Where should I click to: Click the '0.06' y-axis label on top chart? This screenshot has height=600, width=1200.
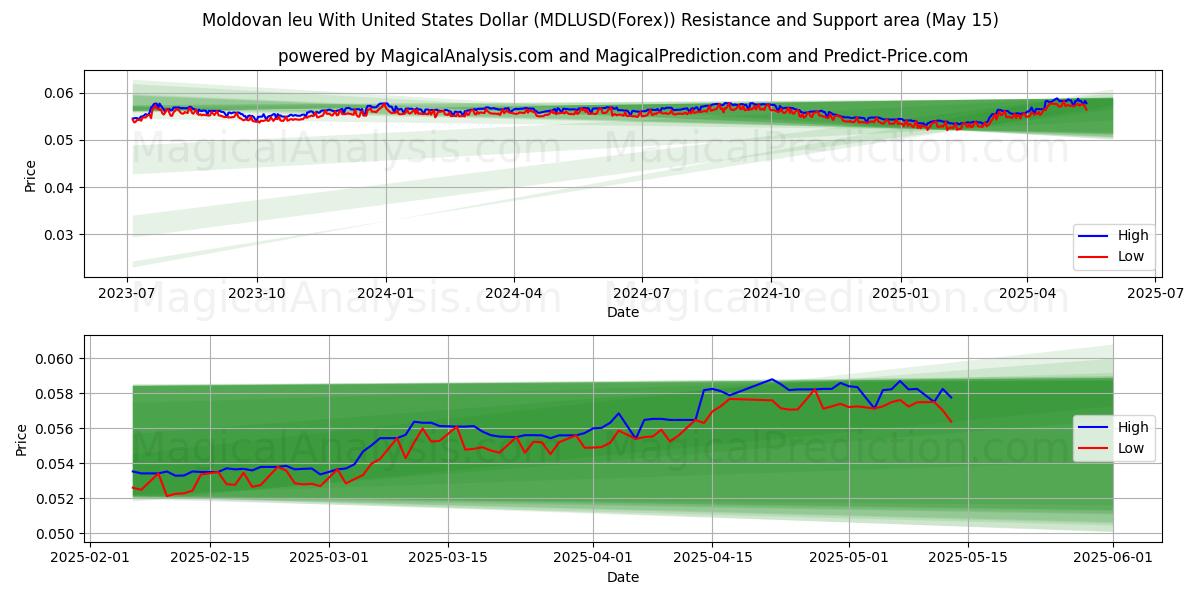61,93
